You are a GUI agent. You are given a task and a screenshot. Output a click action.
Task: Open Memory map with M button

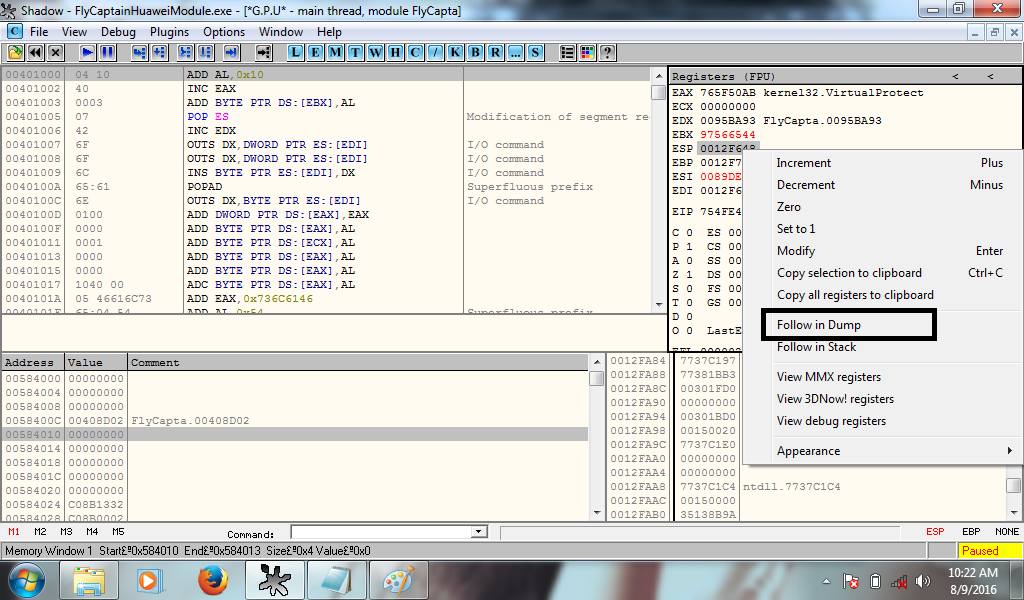336,53
